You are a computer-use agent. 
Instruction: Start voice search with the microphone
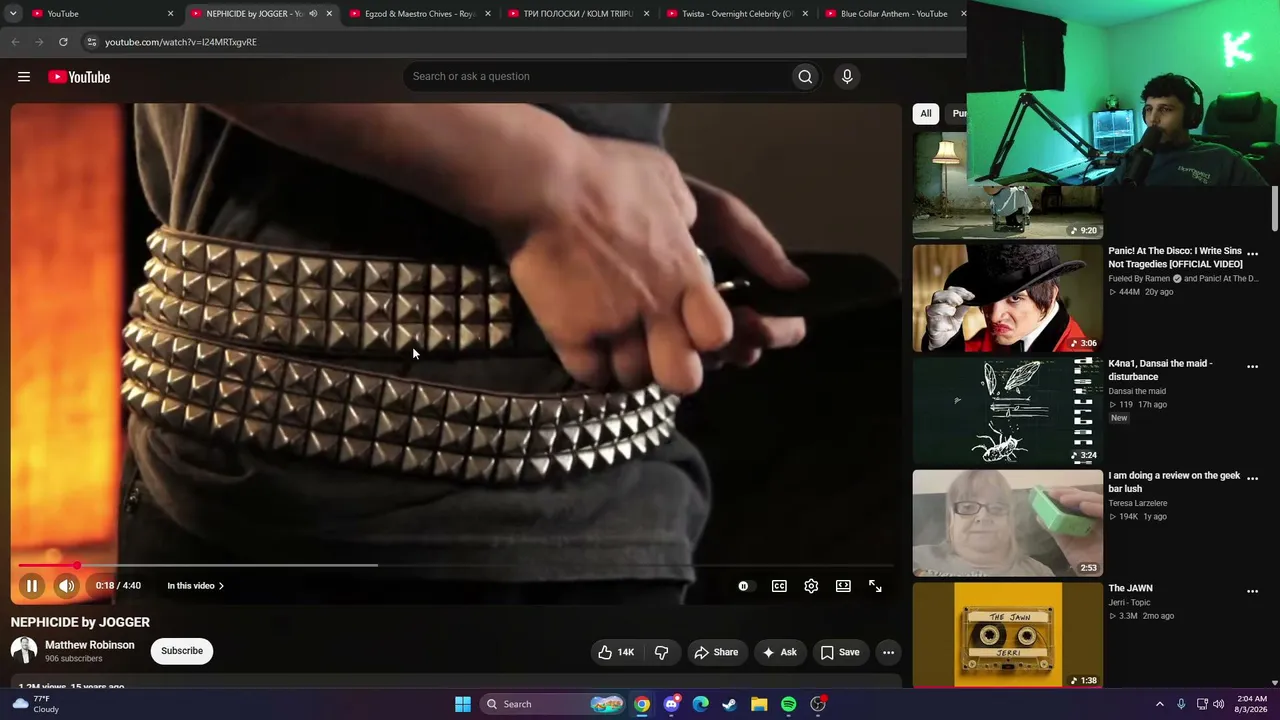(x=847, y=77)
